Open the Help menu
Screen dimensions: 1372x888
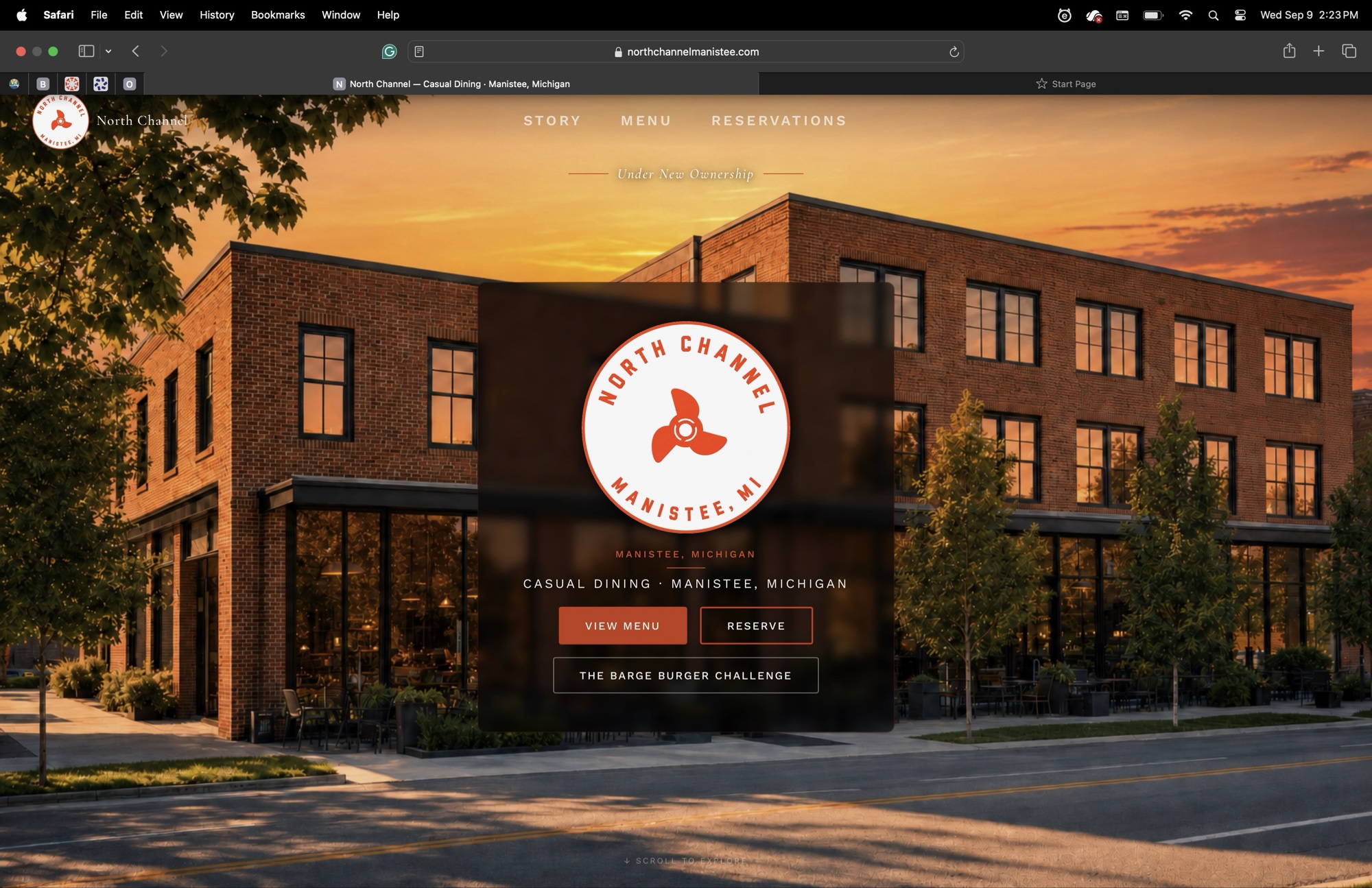click(388, 15)
